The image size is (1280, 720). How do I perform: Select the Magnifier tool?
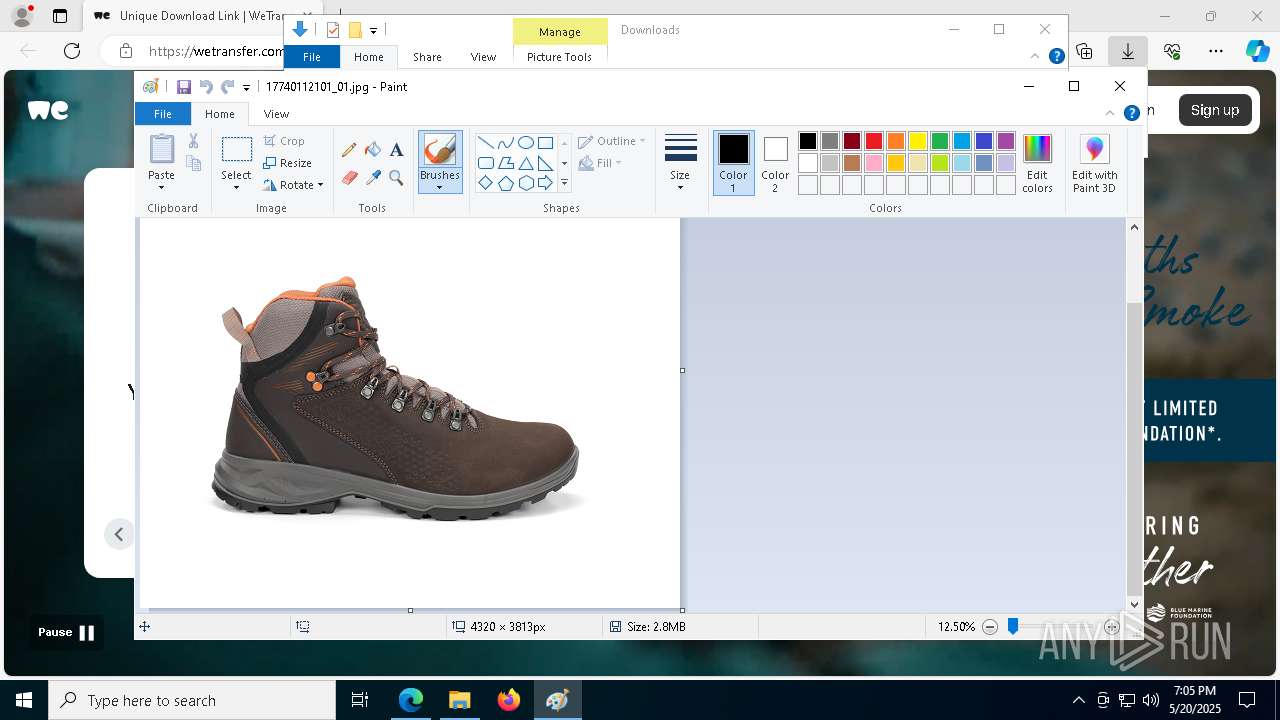(x=396, y=178)
